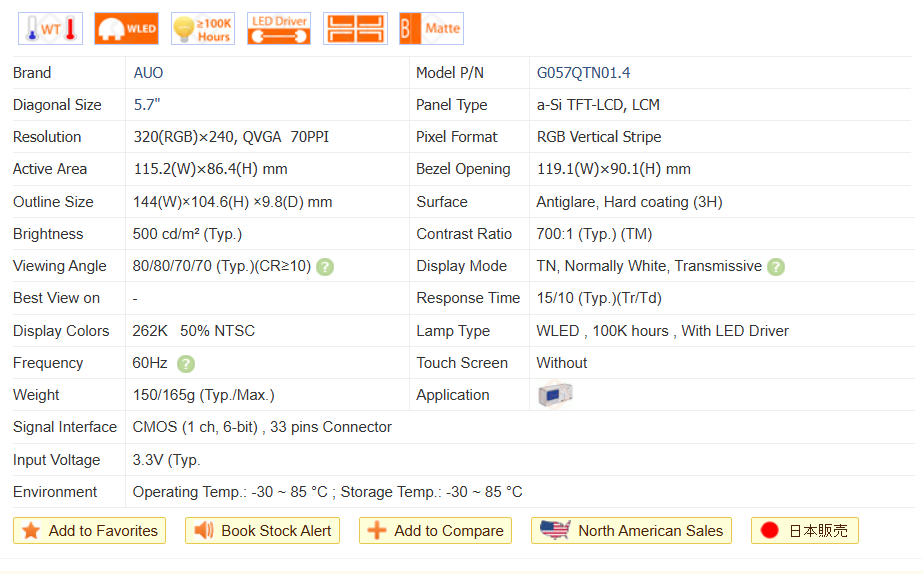Click the WLED backlight feature icon
Viewport: 923px width, 574px height.
pyautogui.click(x=127, y=29)
